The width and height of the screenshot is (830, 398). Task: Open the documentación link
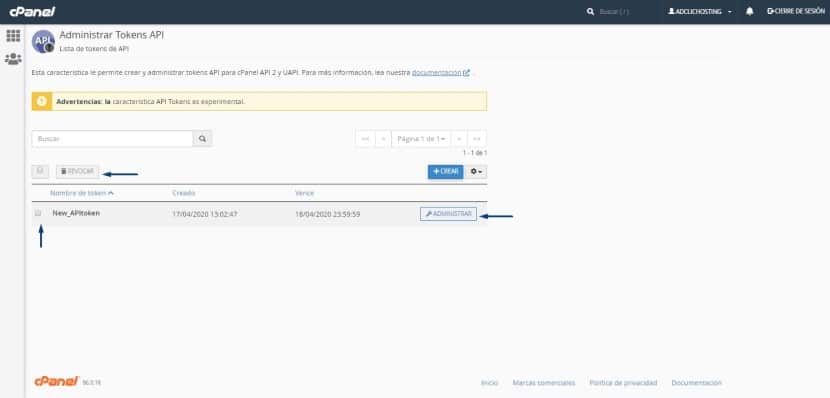point(440,73)
